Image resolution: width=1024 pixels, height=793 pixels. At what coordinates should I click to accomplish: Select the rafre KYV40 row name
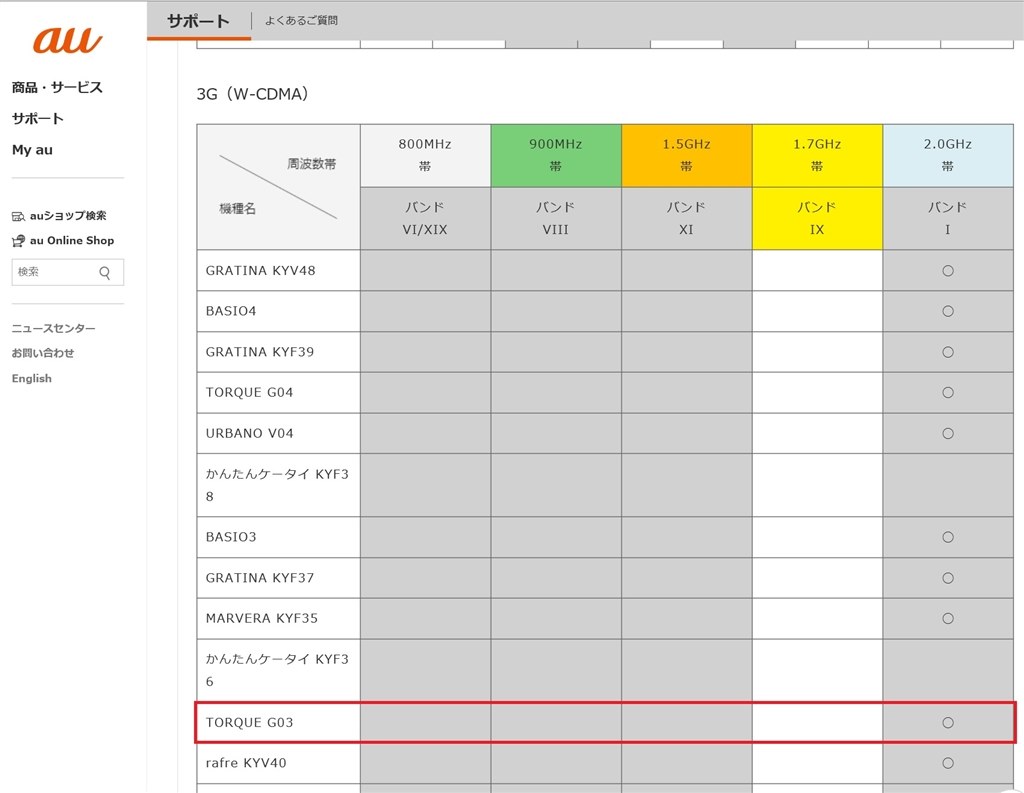246,763
